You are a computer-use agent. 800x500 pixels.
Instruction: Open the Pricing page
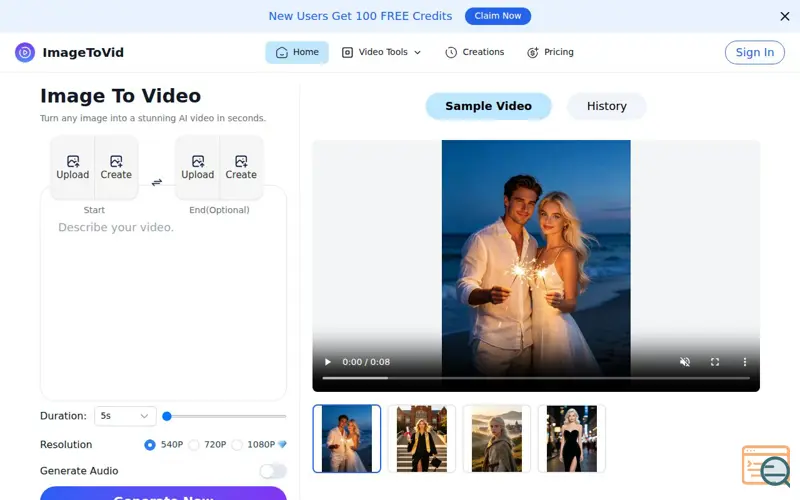(551, 52)
